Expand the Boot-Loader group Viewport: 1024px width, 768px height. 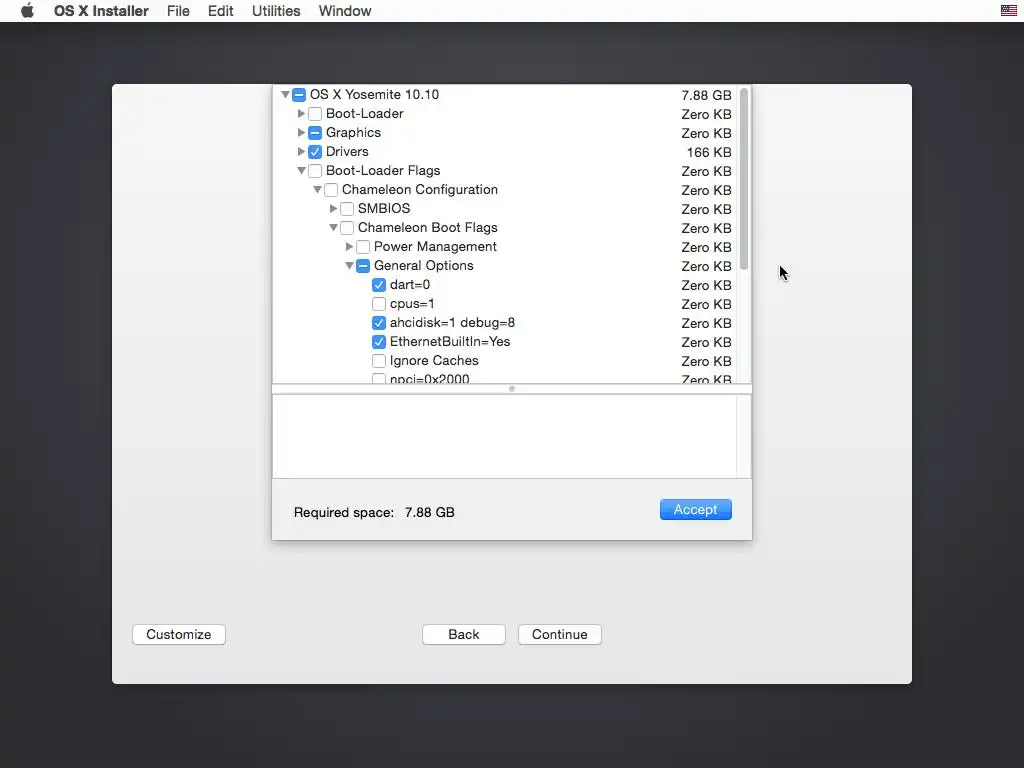point(301,114)
